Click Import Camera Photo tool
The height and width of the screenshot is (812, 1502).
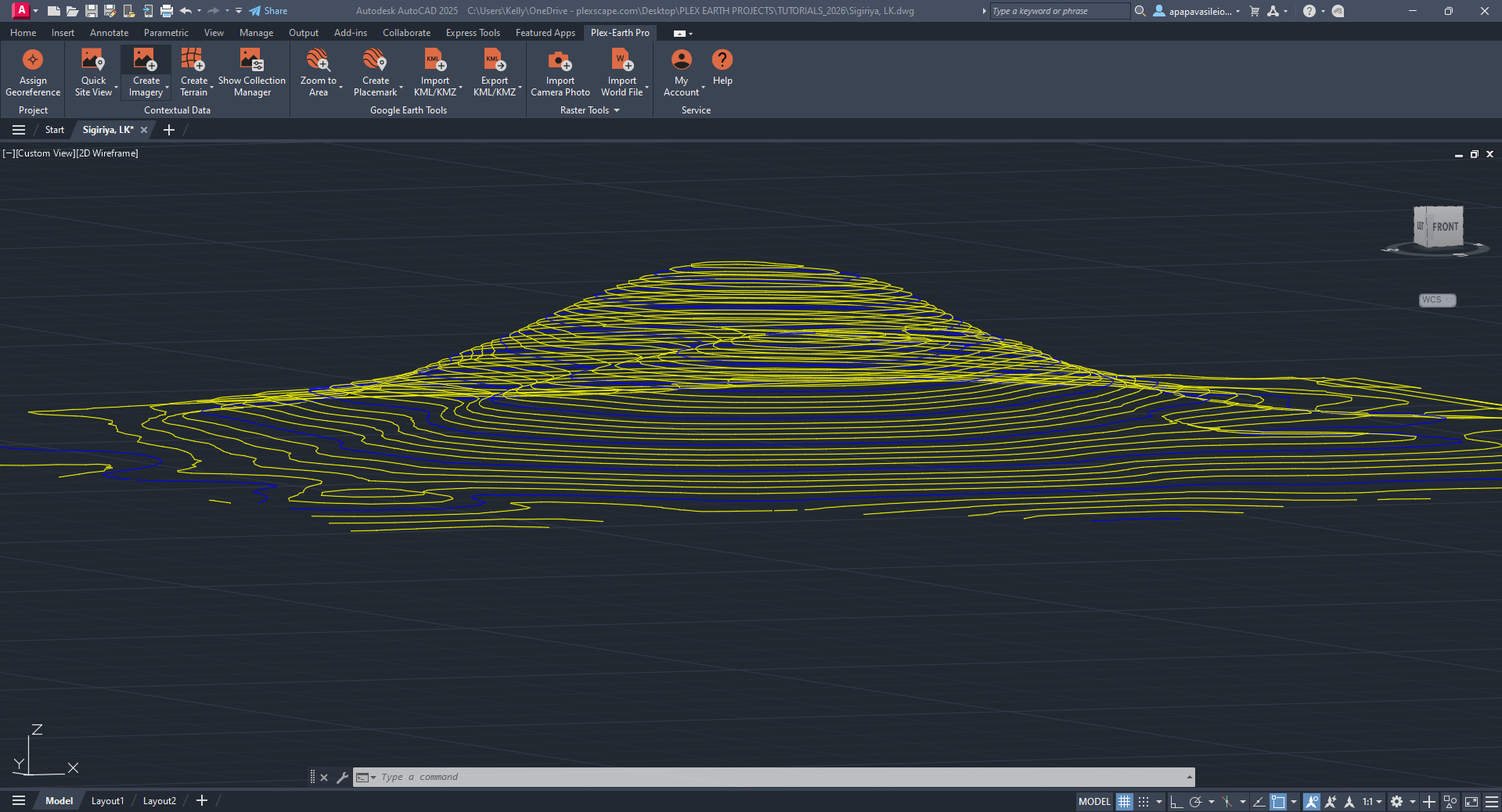(560, 73)
